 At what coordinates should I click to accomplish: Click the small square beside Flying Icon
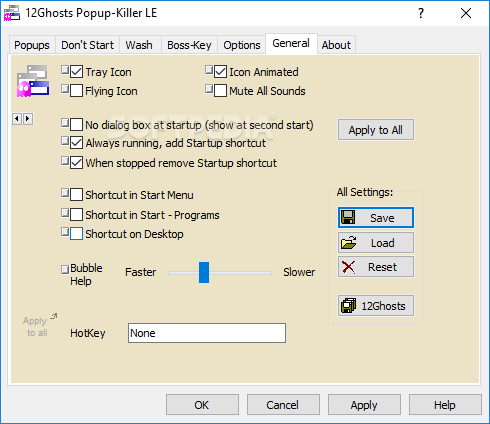pyautogui.click(x=65, y=89)
